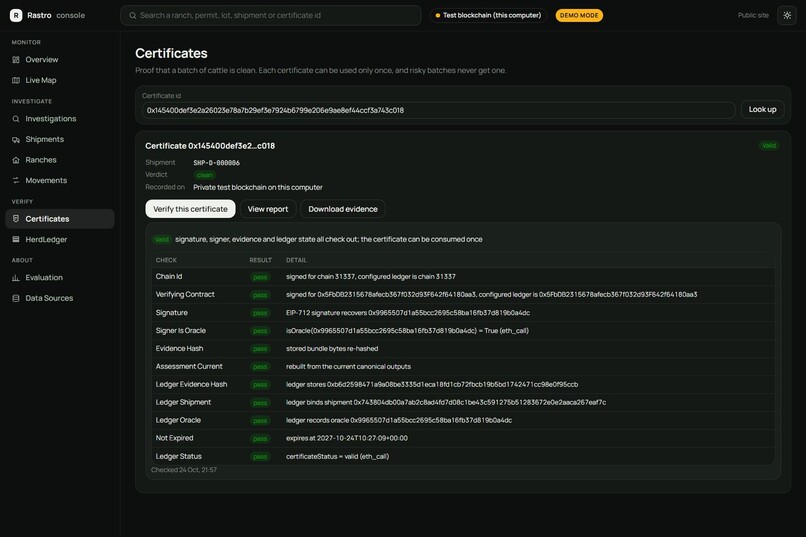This screenshot has height=537, width=806.
Task: Click 'Checked 24 Oct, 21:57' timestamp
Action: (184, 470)
